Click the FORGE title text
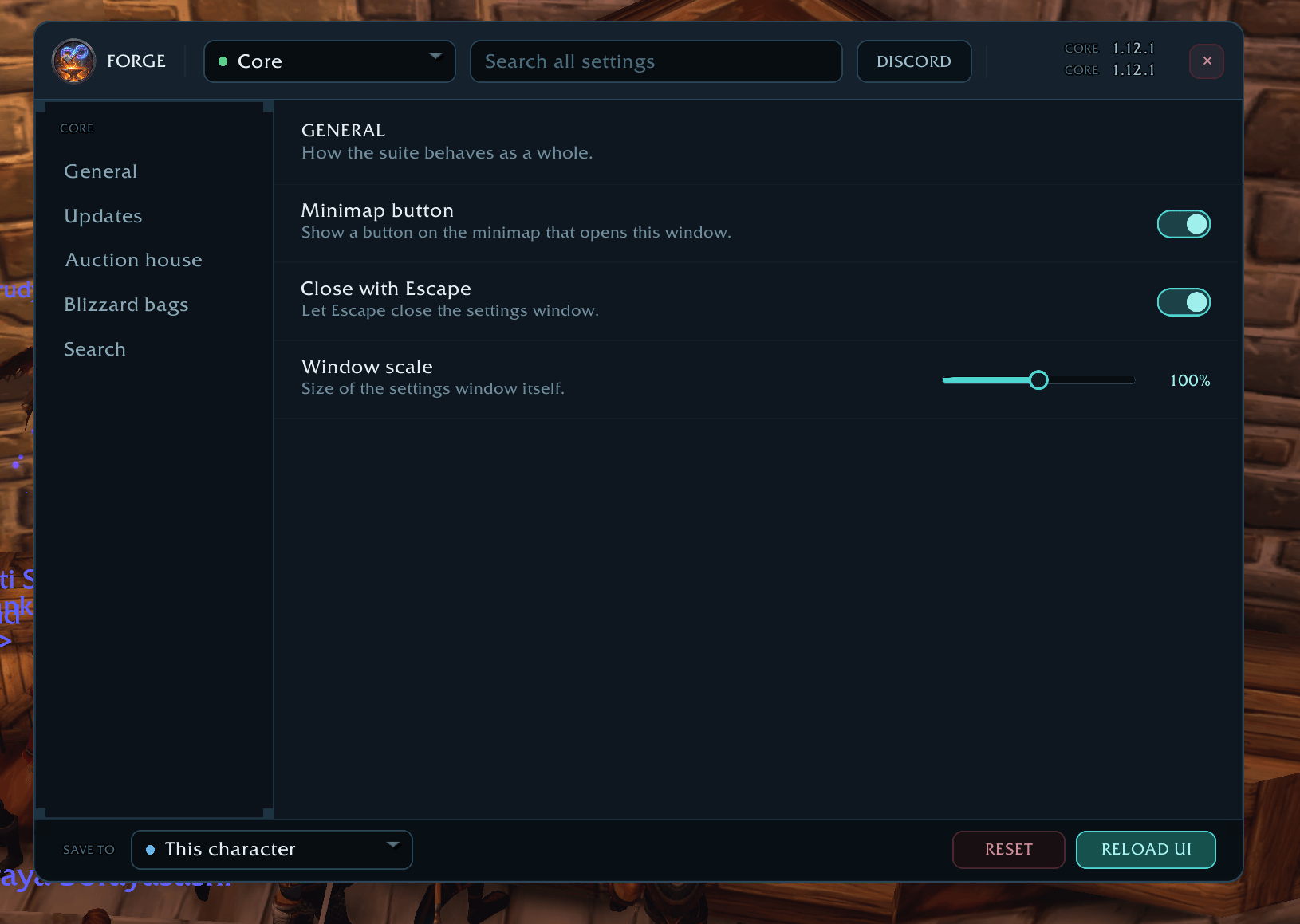 (136, 61)
